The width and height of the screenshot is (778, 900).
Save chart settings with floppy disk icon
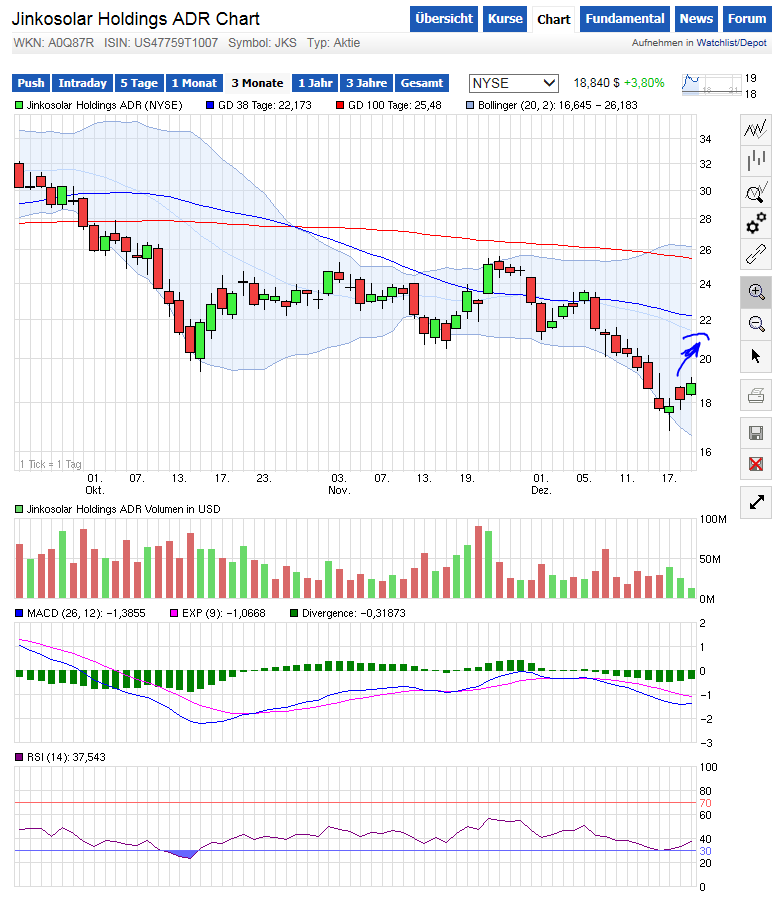click(x=756, y=433)
